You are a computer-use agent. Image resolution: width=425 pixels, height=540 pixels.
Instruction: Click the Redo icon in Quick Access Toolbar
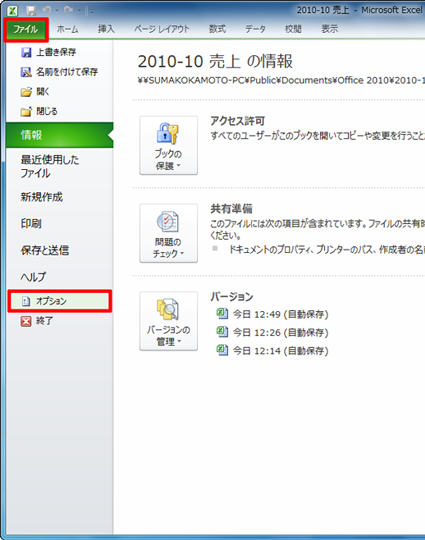click(68, 11)
